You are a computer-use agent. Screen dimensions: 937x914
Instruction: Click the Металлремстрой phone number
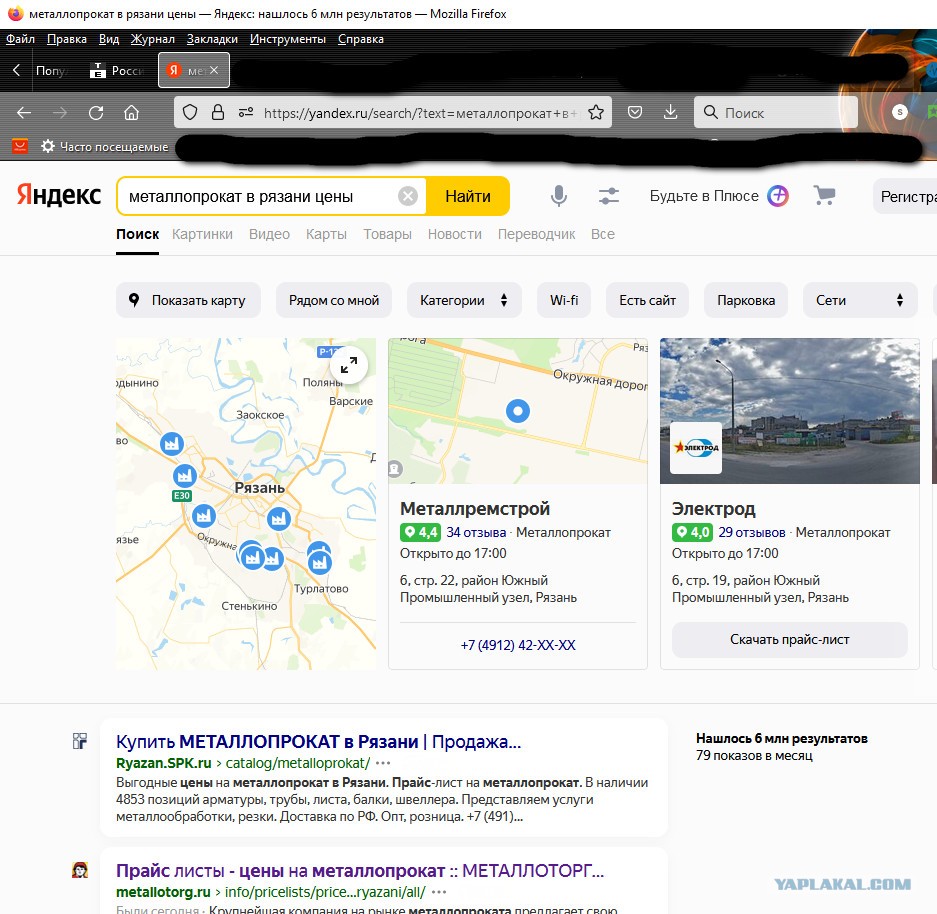[518, 645]
